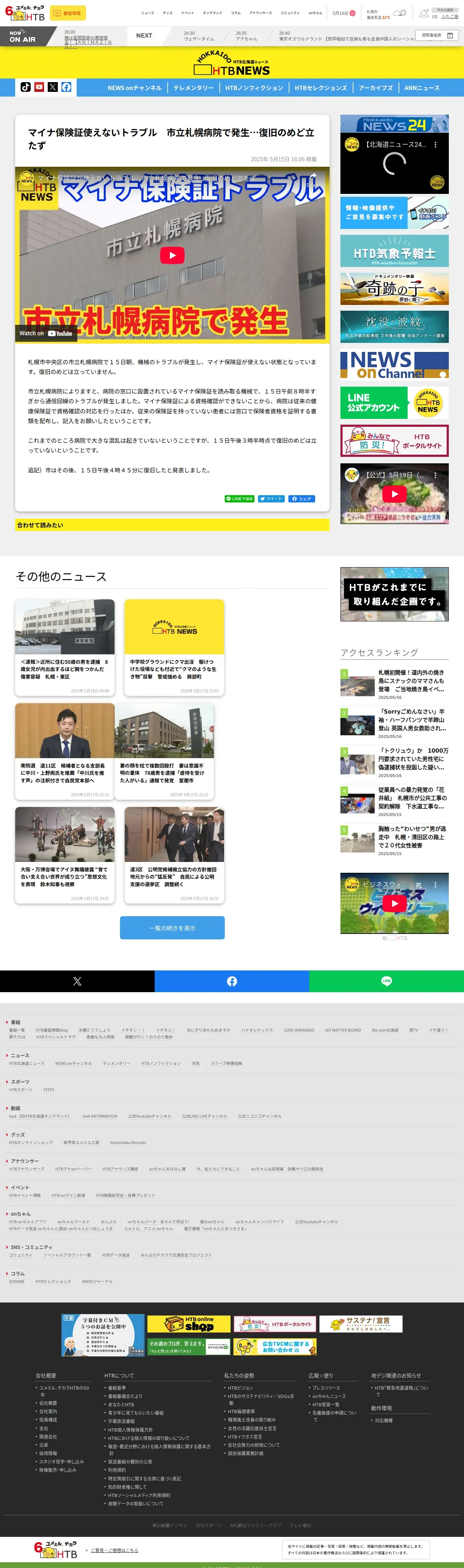Open the 沈没の波紋 banner
The image size is (464, 1568).
click(395, 326)
